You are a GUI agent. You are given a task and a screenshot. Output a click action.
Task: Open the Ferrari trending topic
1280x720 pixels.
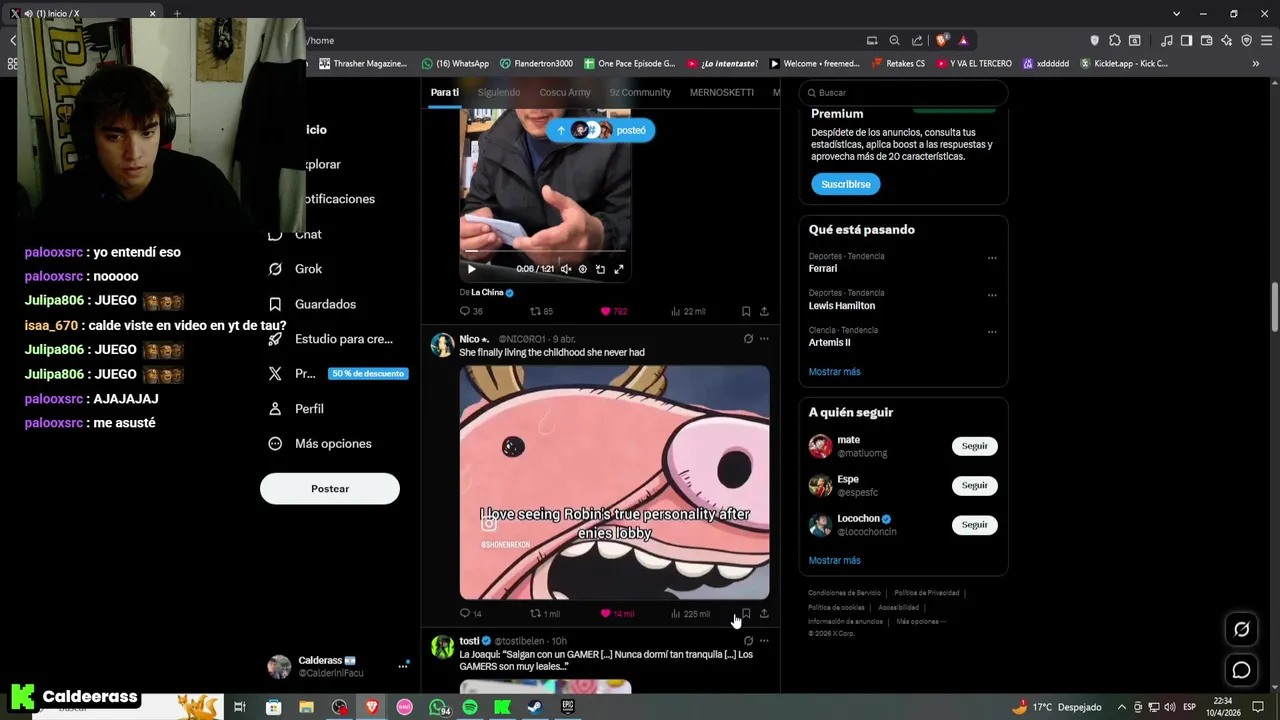(x=823, y=268)
